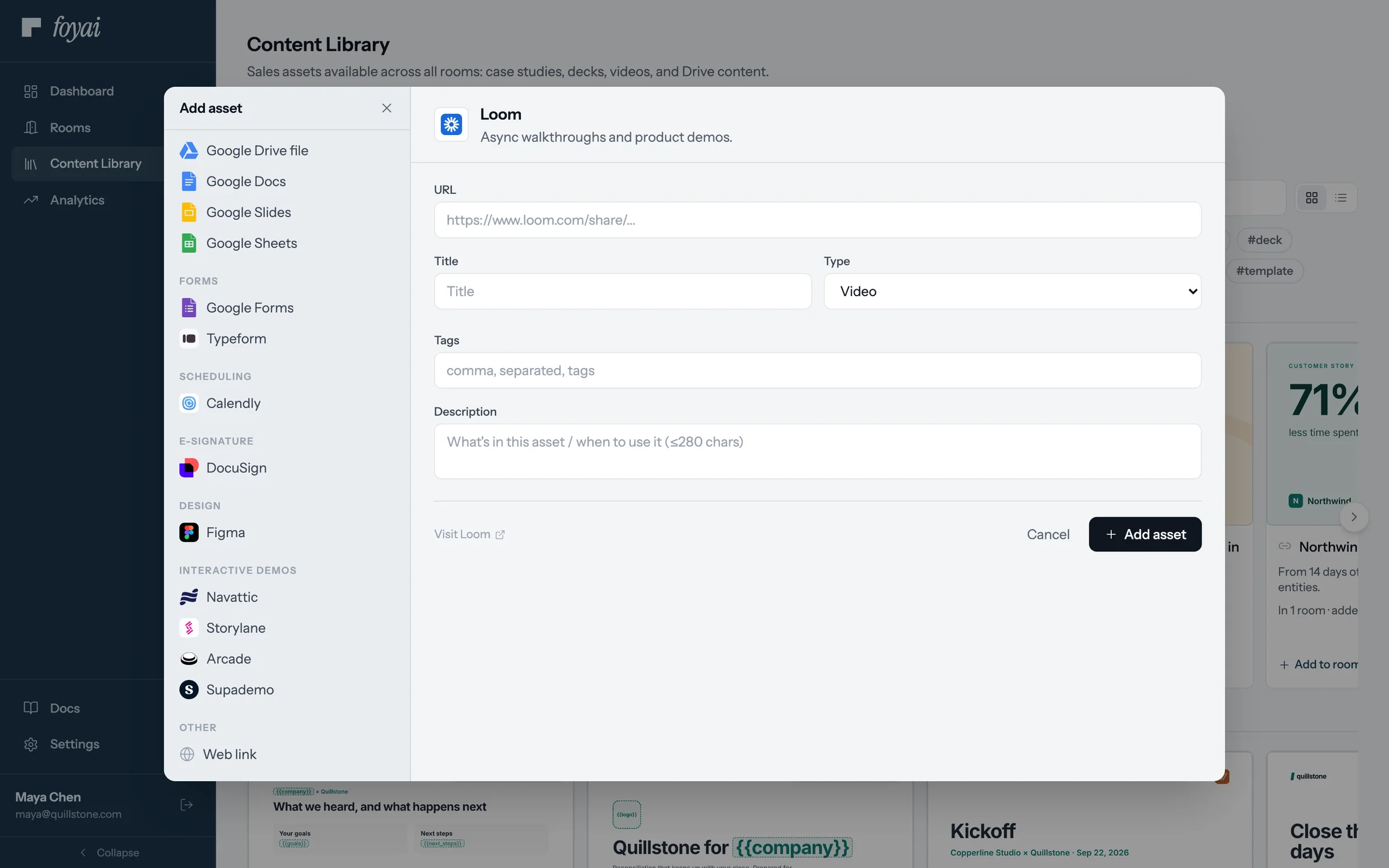Select the Arcade icon
The height and width of the screenshot is (868, 1389).
(189, 659)
